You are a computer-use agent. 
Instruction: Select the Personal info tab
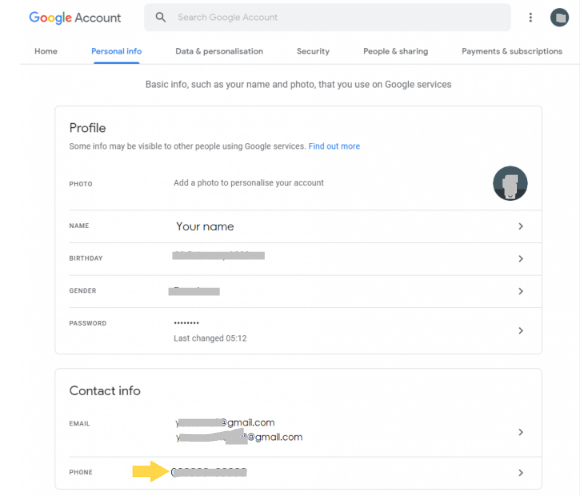coord(117,51)
